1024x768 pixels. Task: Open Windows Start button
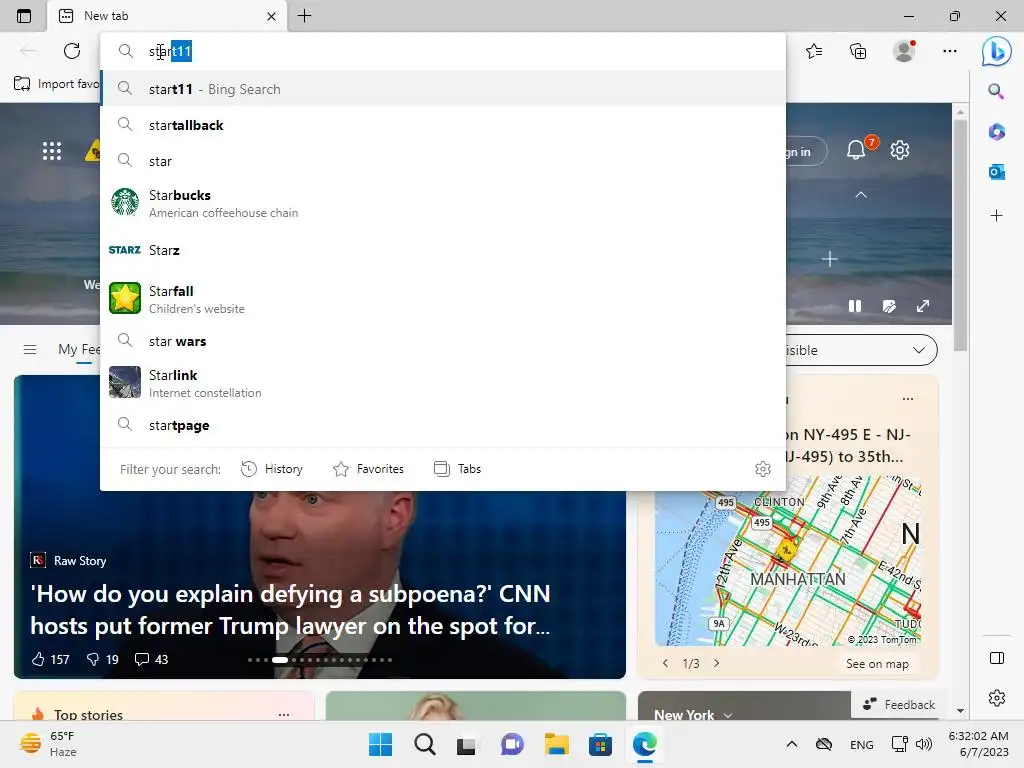click(x=380, y=744)
